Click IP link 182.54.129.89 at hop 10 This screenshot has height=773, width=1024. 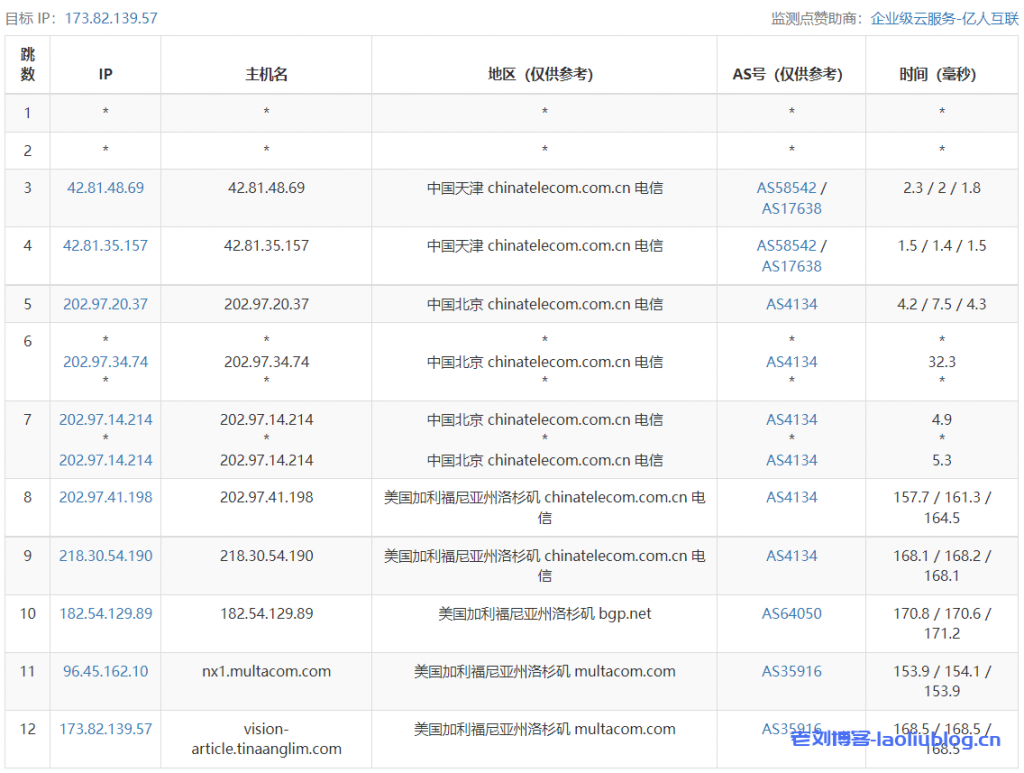(104, 613)
